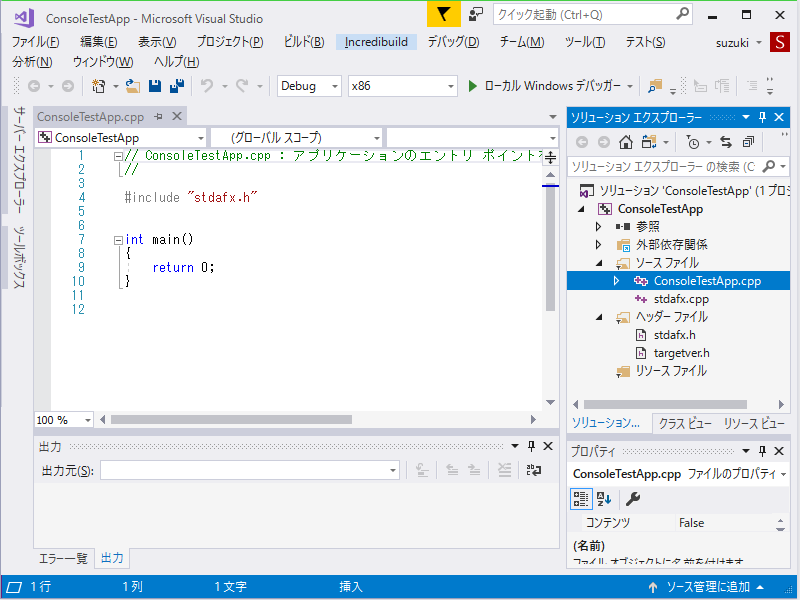Image resolution: width=800 pixels, height=600 pixels.
Task: Click the notifications flag icon in title bar
Action: pos(443,15)
